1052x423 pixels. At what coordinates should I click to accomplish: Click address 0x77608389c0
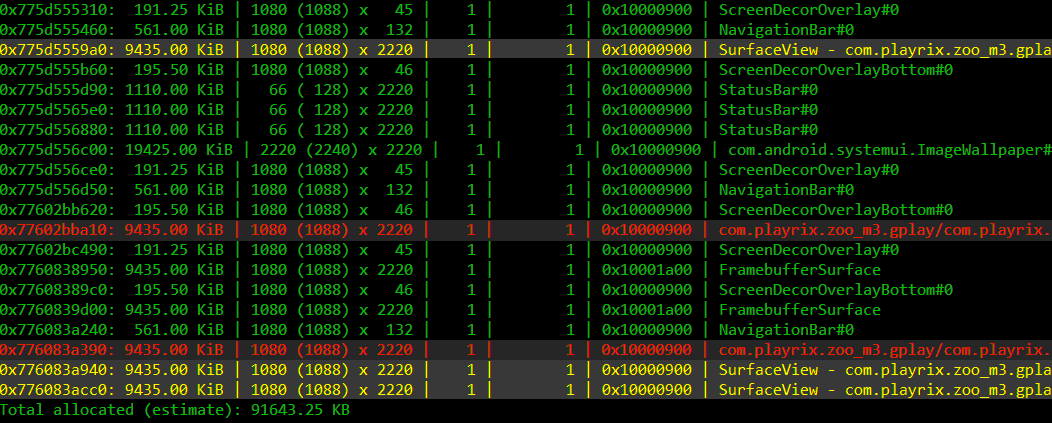[x=57, y=291]
